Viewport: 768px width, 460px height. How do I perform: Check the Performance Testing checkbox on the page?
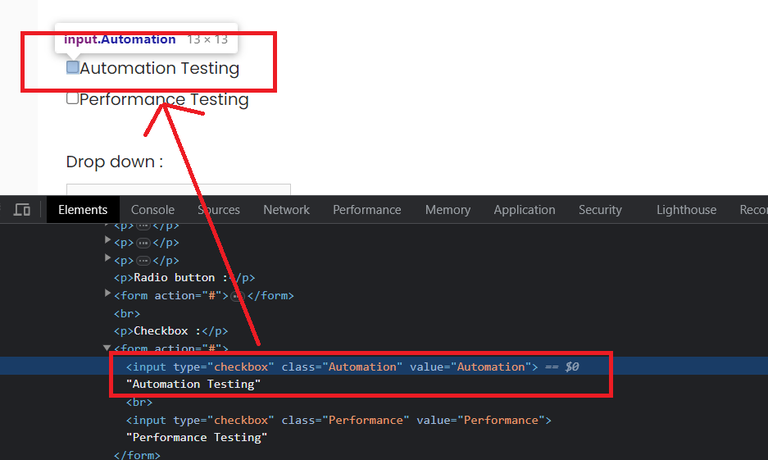click(x=72, y=98)
